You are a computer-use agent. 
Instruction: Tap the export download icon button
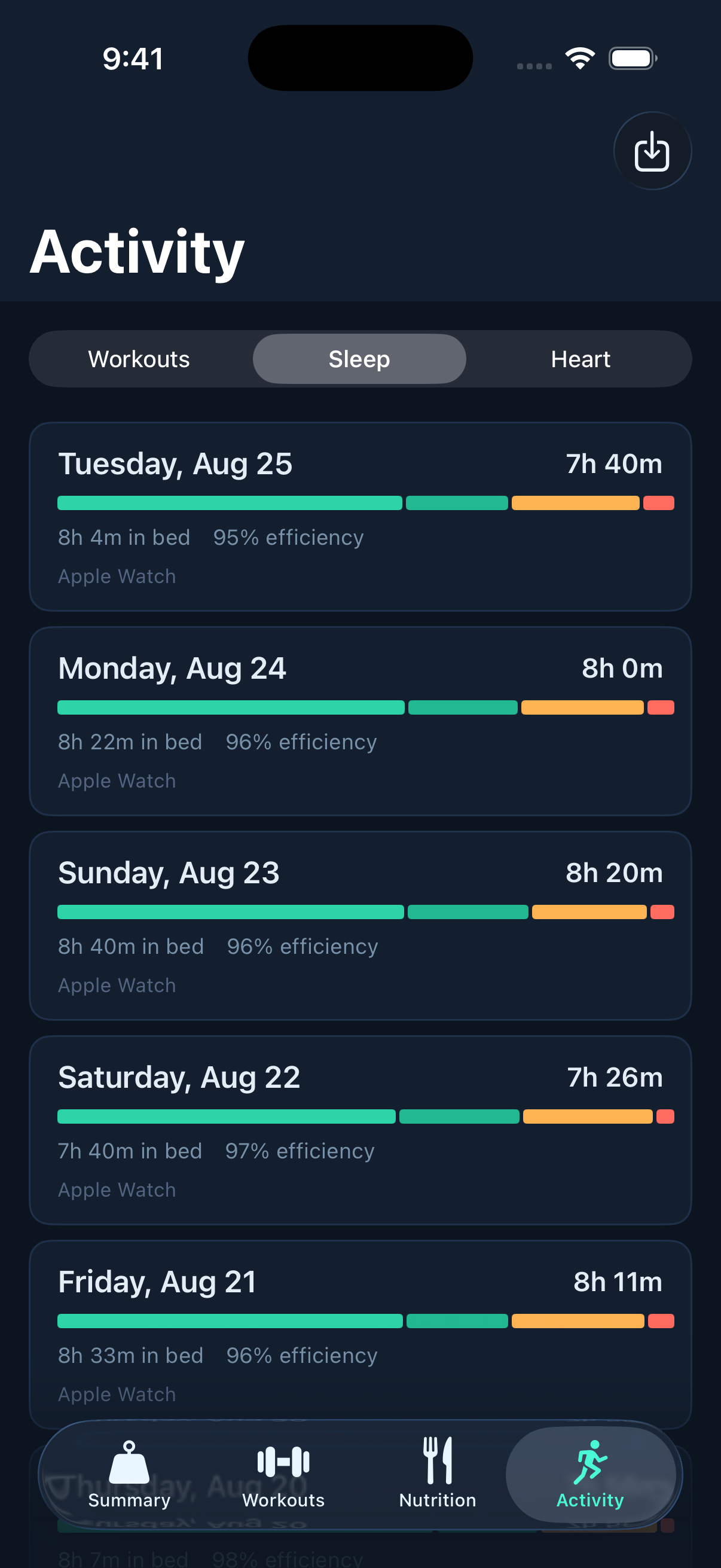coord(652,151)
